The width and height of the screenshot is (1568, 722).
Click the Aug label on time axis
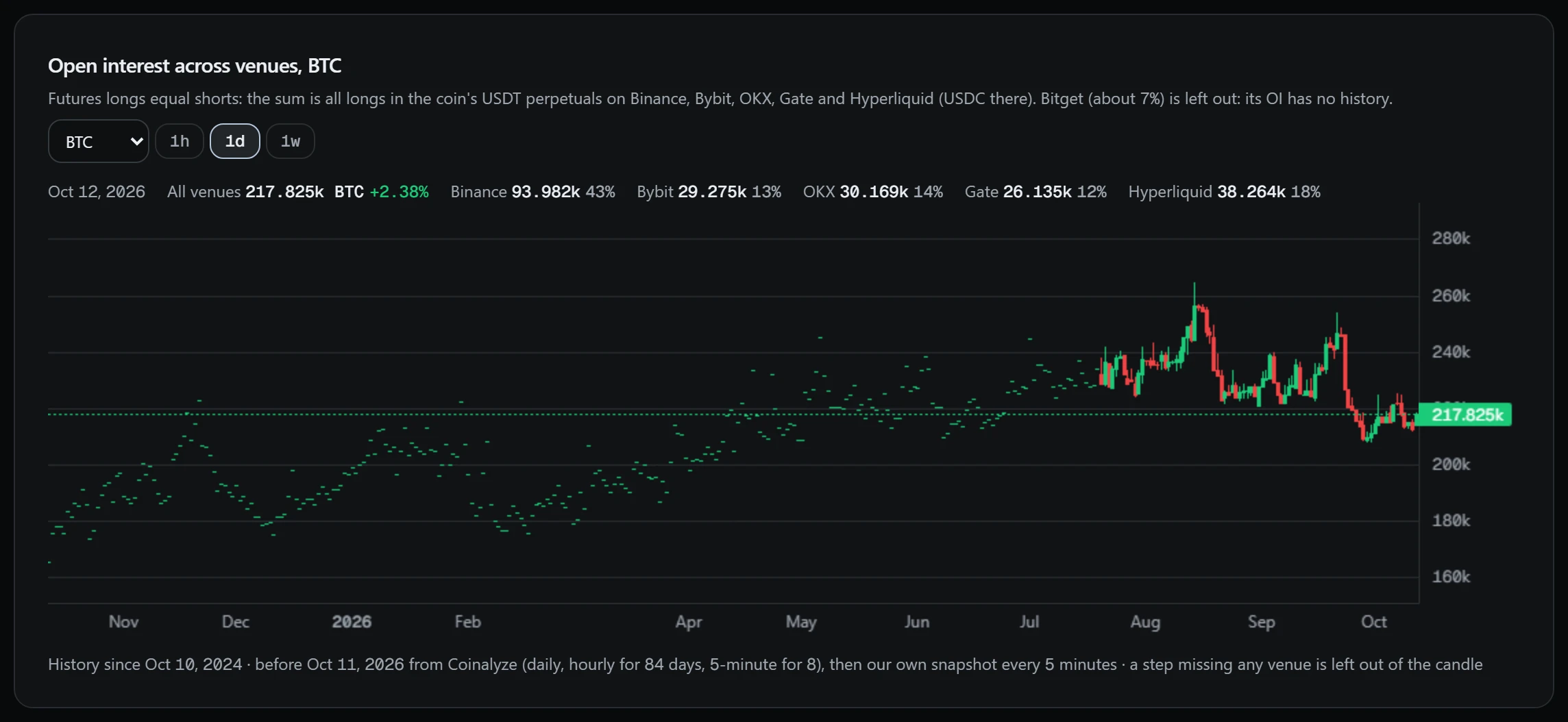coord(1145,622)
